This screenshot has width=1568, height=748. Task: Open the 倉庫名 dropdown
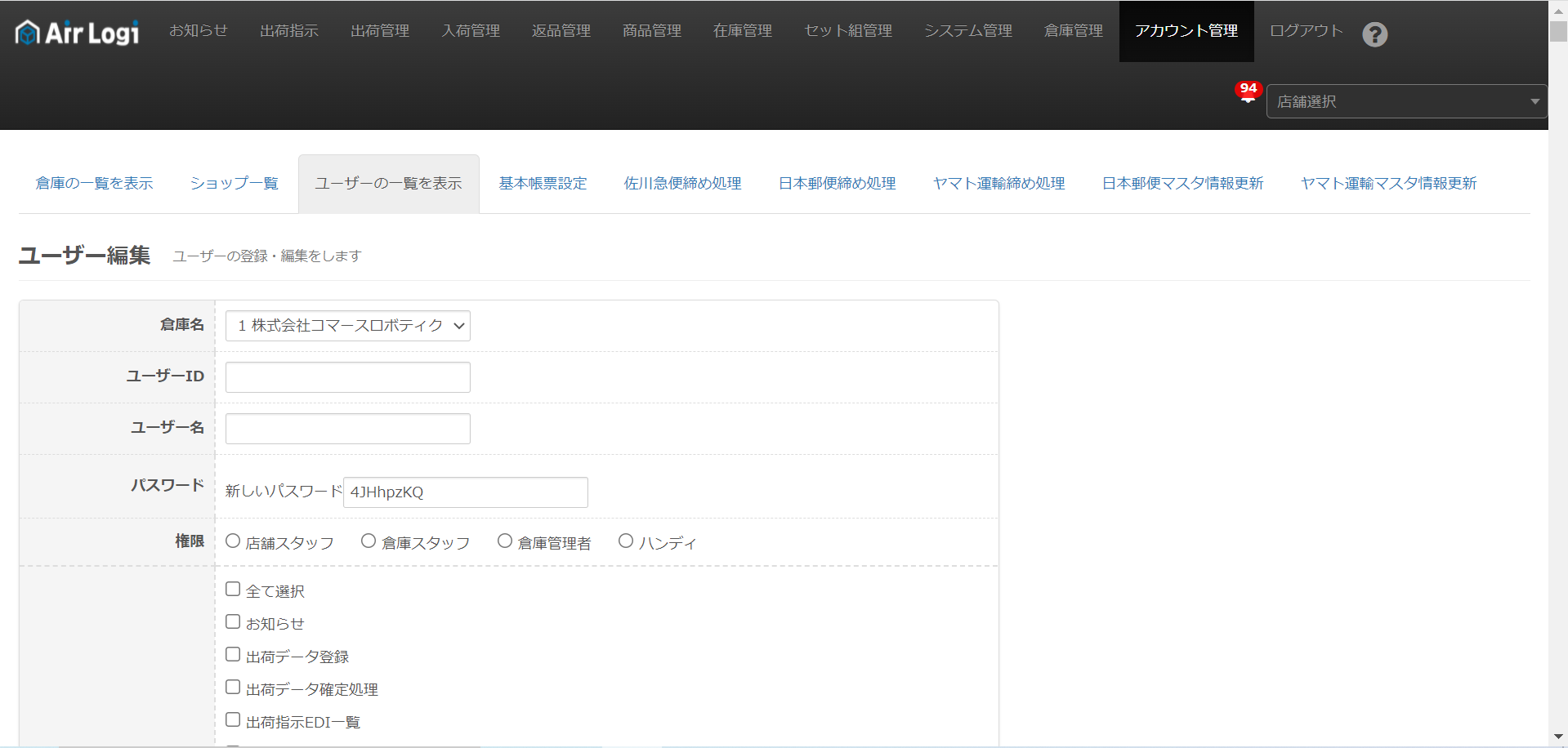346,325
